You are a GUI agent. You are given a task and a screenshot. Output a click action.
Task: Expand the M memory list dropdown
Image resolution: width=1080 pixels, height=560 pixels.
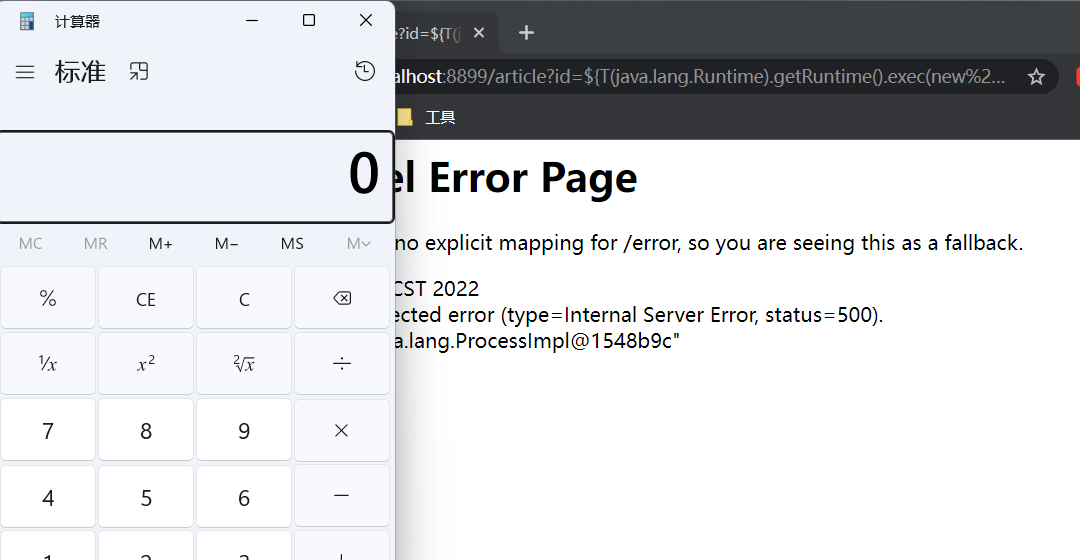tap(358, 243)
